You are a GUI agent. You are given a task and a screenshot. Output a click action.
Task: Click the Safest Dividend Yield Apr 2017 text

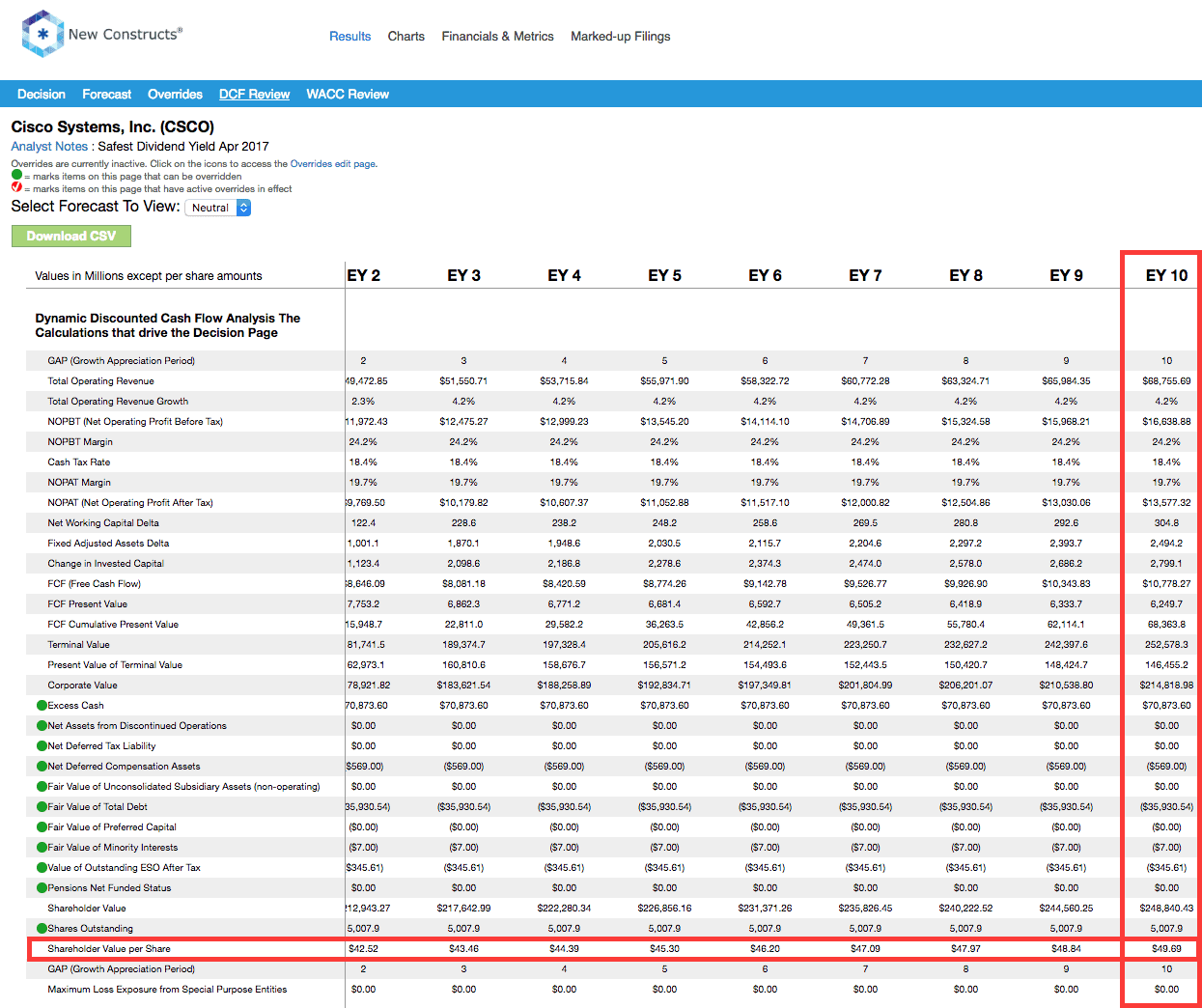pos(183,147)
